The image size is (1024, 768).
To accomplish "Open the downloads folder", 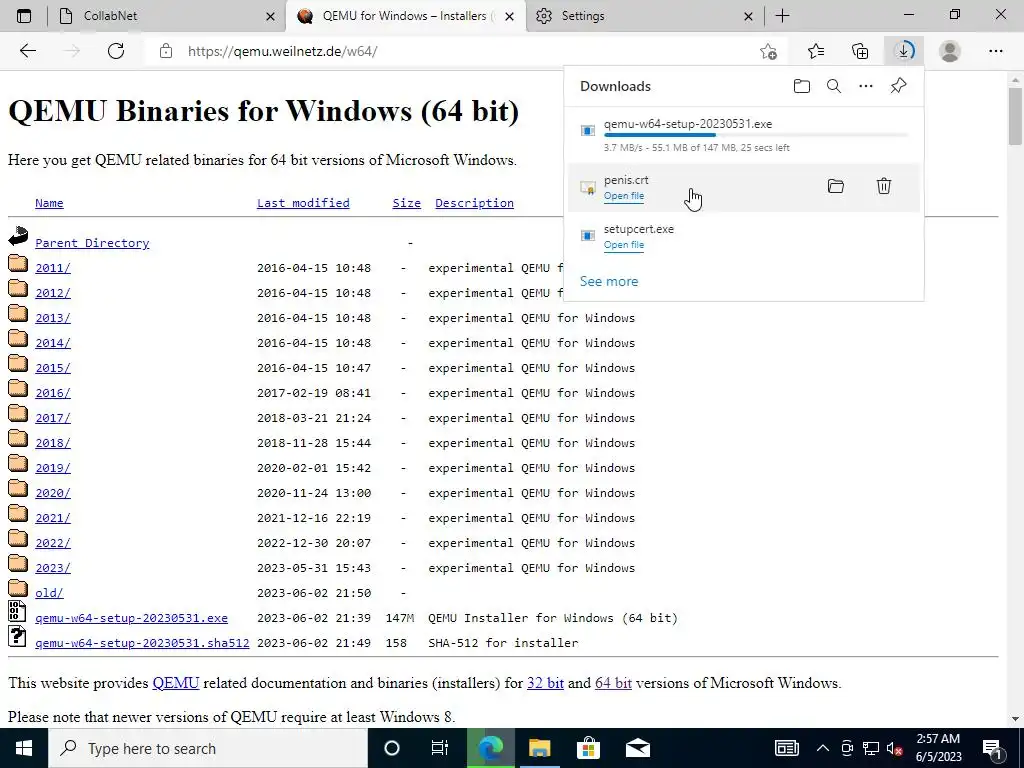I will click(802, 86).
